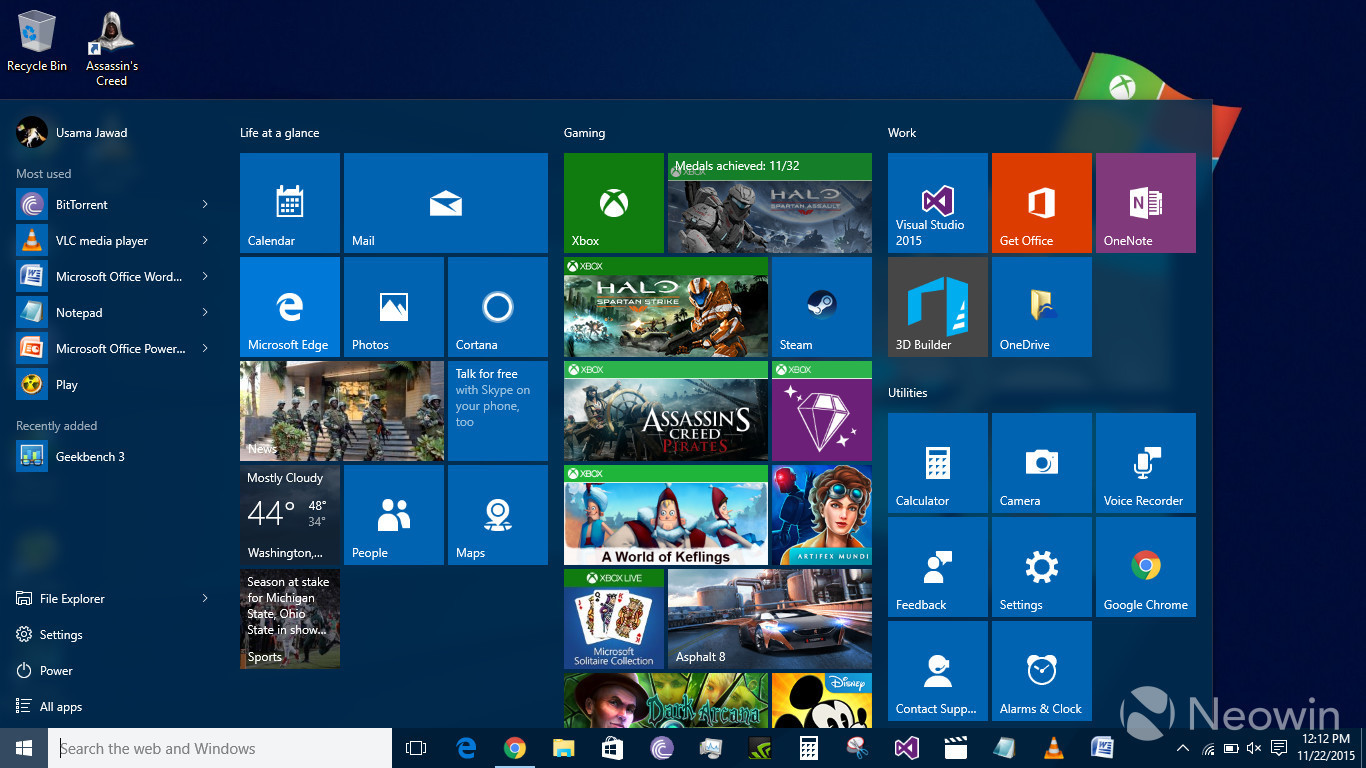Screen dimensions: 1366x768
Task: Expand the BitTorrent jump list arrow
Action: point(205,204)
